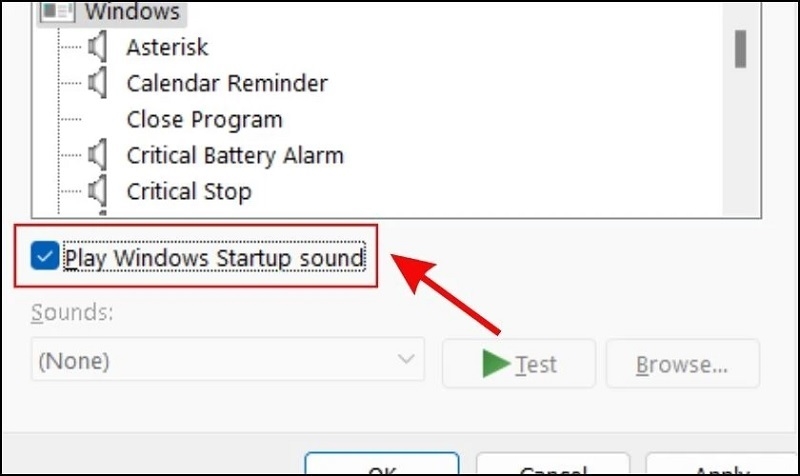Select the Close Program event
Viewport: 800px width, 476px height.
point(204,119)
